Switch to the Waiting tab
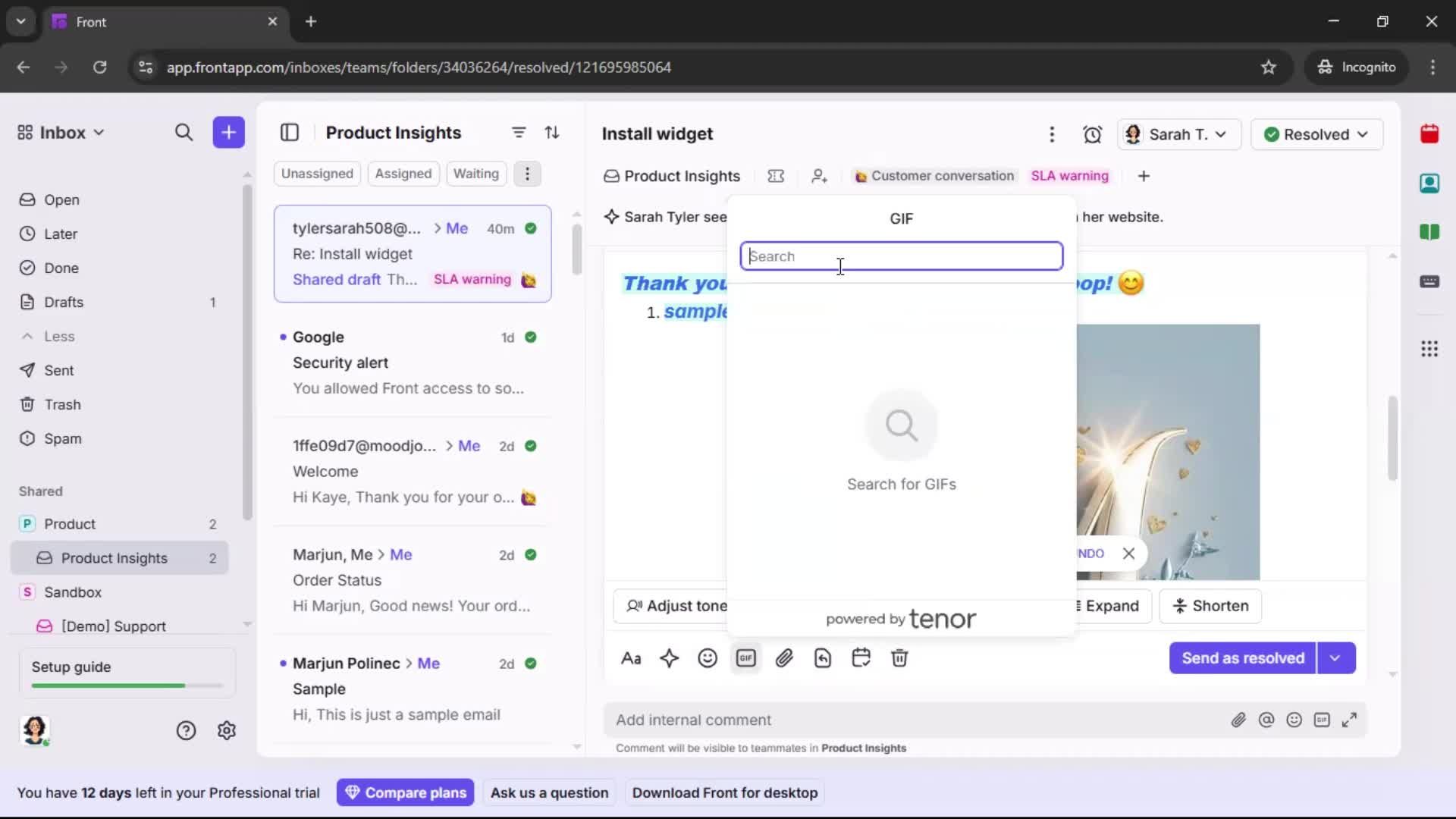The width and height of the screenshot is (1456, 819). (475, 174)
